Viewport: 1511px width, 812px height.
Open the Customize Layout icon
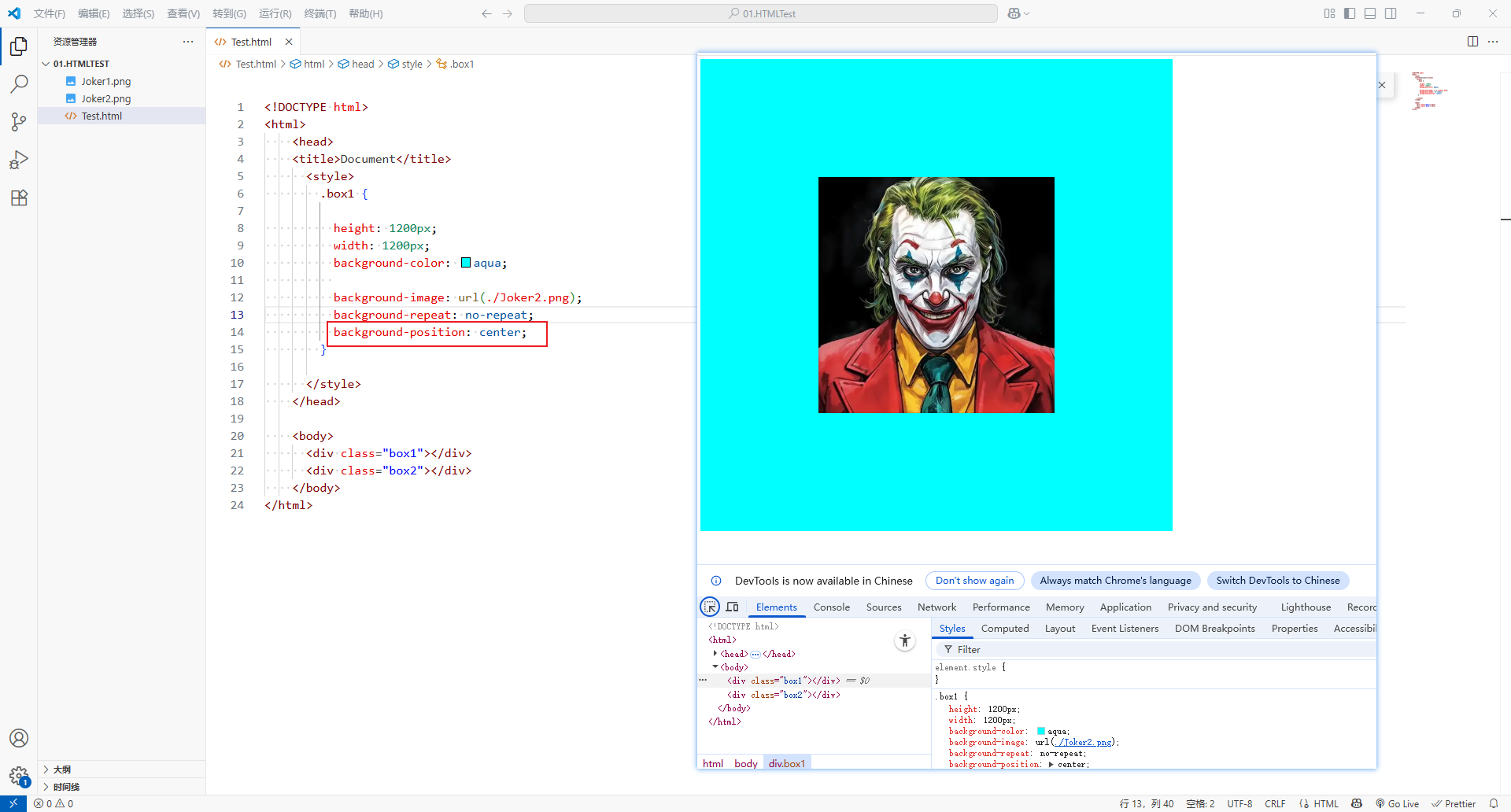[x=1329, y=13]
